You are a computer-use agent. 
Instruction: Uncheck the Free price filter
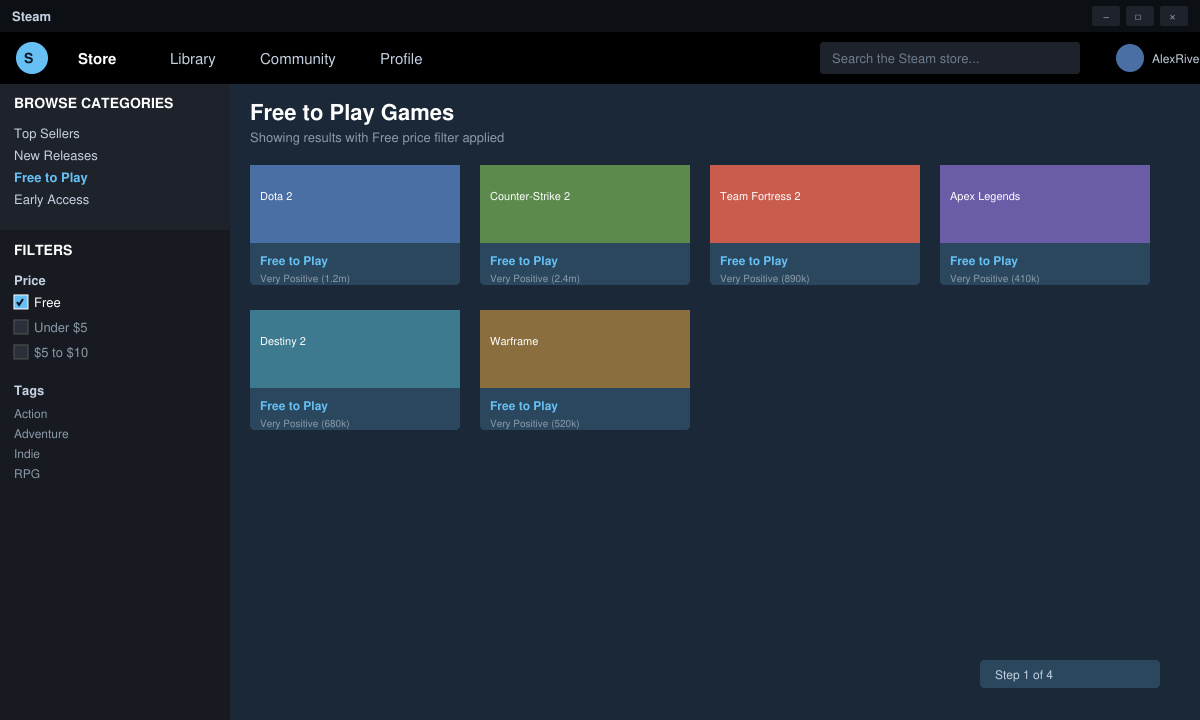point(21,302)
